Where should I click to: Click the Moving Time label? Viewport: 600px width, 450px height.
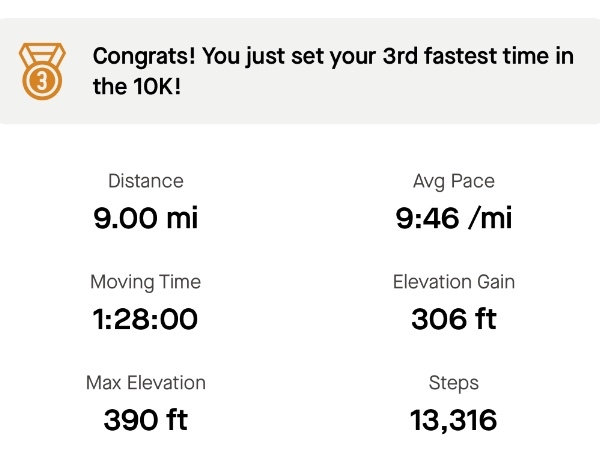[x=145, y=282]
